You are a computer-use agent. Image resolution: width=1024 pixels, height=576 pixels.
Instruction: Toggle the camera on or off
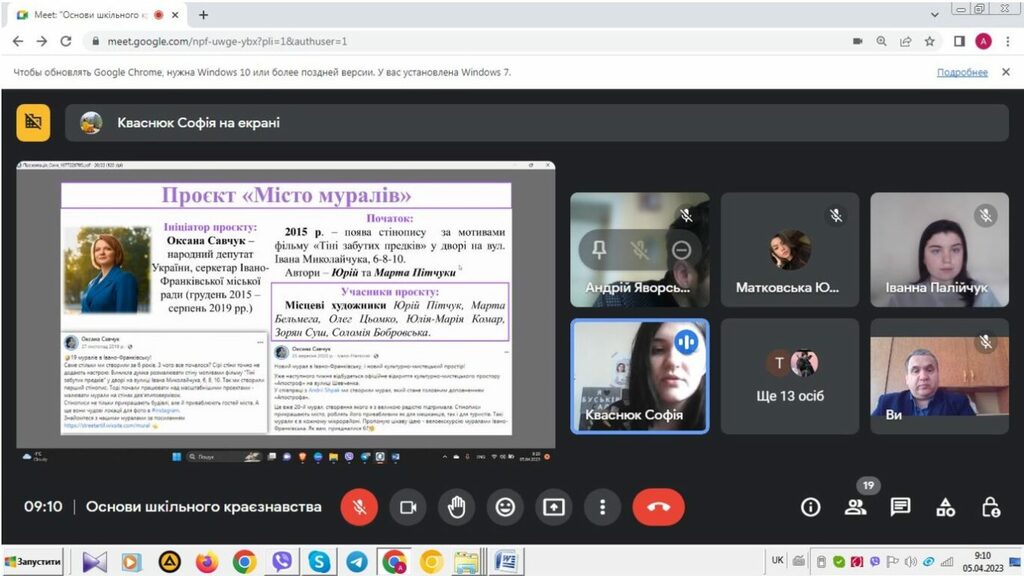coord(408,507)
